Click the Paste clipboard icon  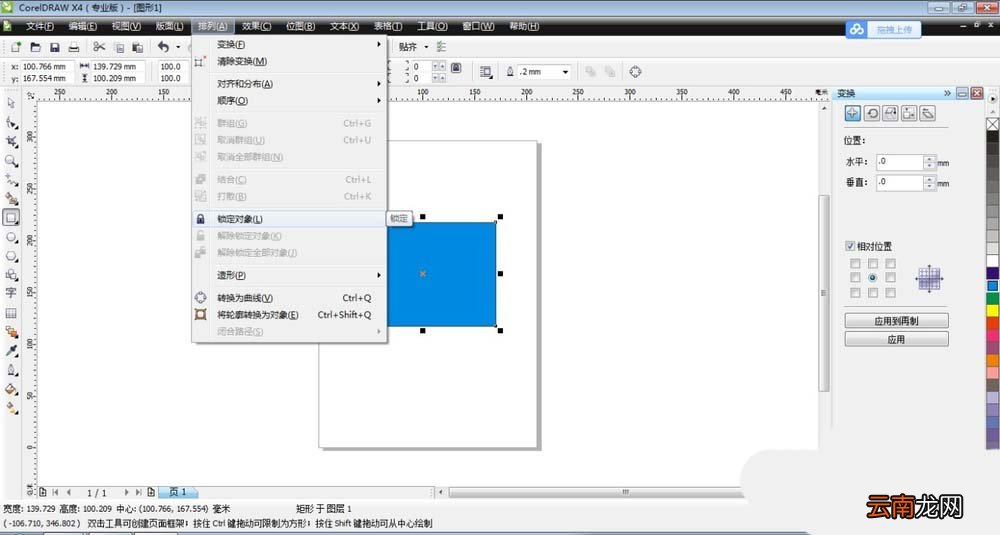pos(137,47)
